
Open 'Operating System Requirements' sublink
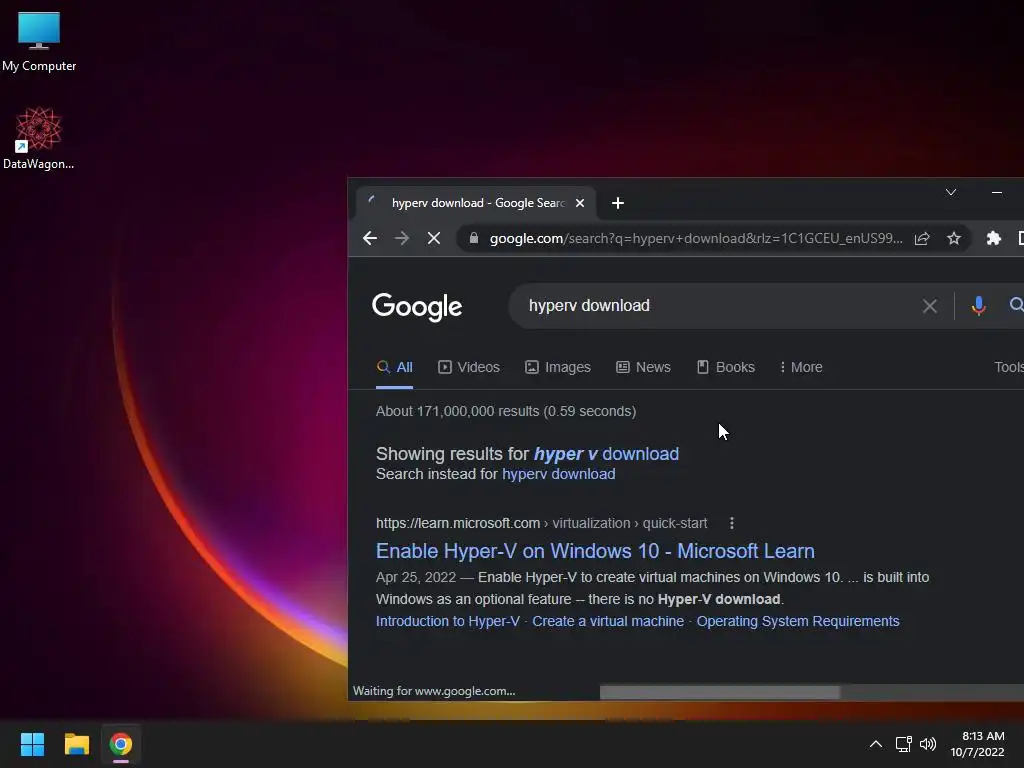coord(797,621)
